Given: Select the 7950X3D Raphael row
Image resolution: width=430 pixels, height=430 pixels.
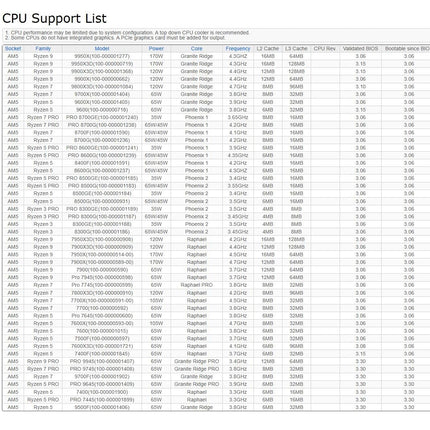Looking at the screenshot, I should click(x=216, y=239).
